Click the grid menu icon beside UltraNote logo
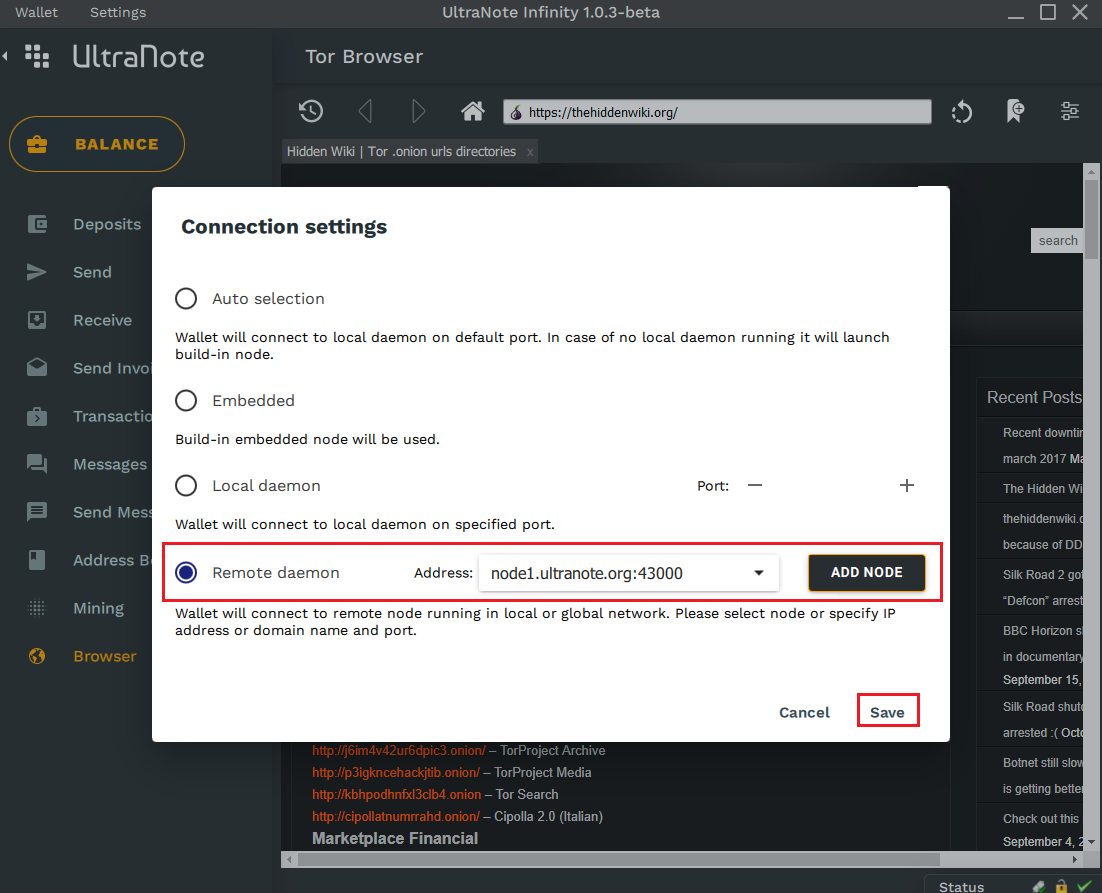This screenshot has height=893, width=1102. click(37, 56)
